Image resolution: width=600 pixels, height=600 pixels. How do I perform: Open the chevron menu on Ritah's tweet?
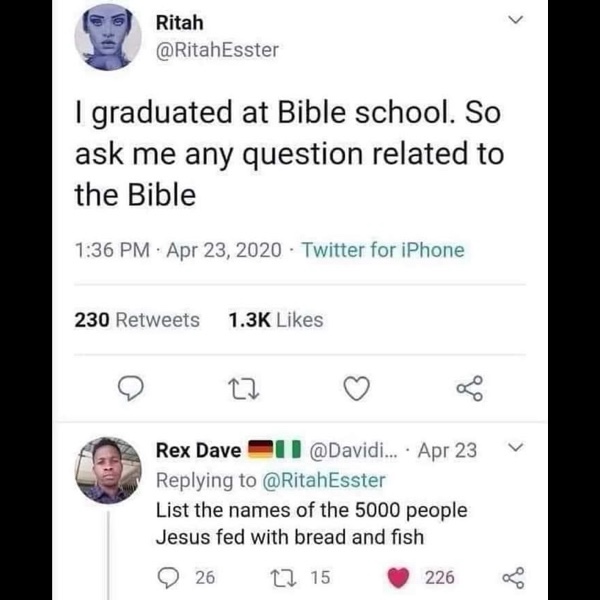tap(516, 21)
